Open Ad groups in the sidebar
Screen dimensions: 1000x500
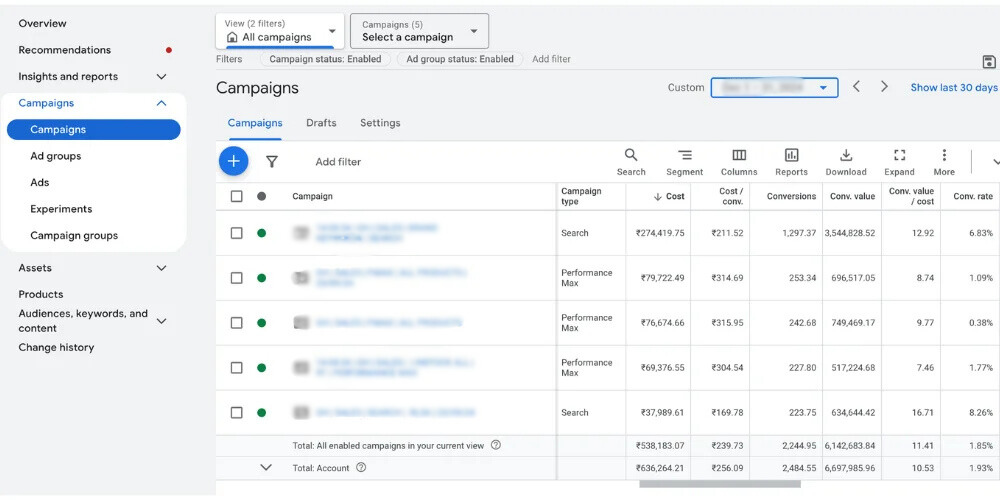click(56, 156)
